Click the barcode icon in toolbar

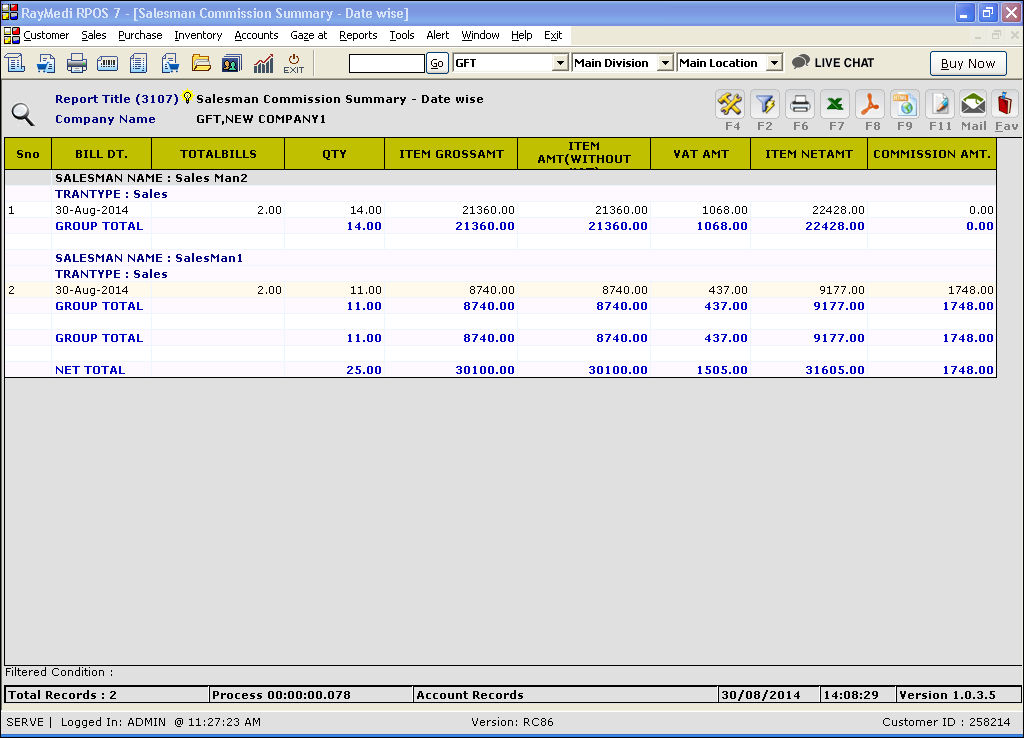tap(108, 63)
